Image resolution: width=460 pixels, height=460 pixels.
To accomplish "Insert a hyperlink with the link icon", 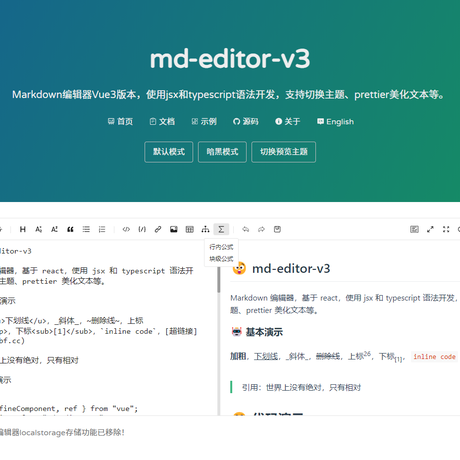I will coord(158,229).
